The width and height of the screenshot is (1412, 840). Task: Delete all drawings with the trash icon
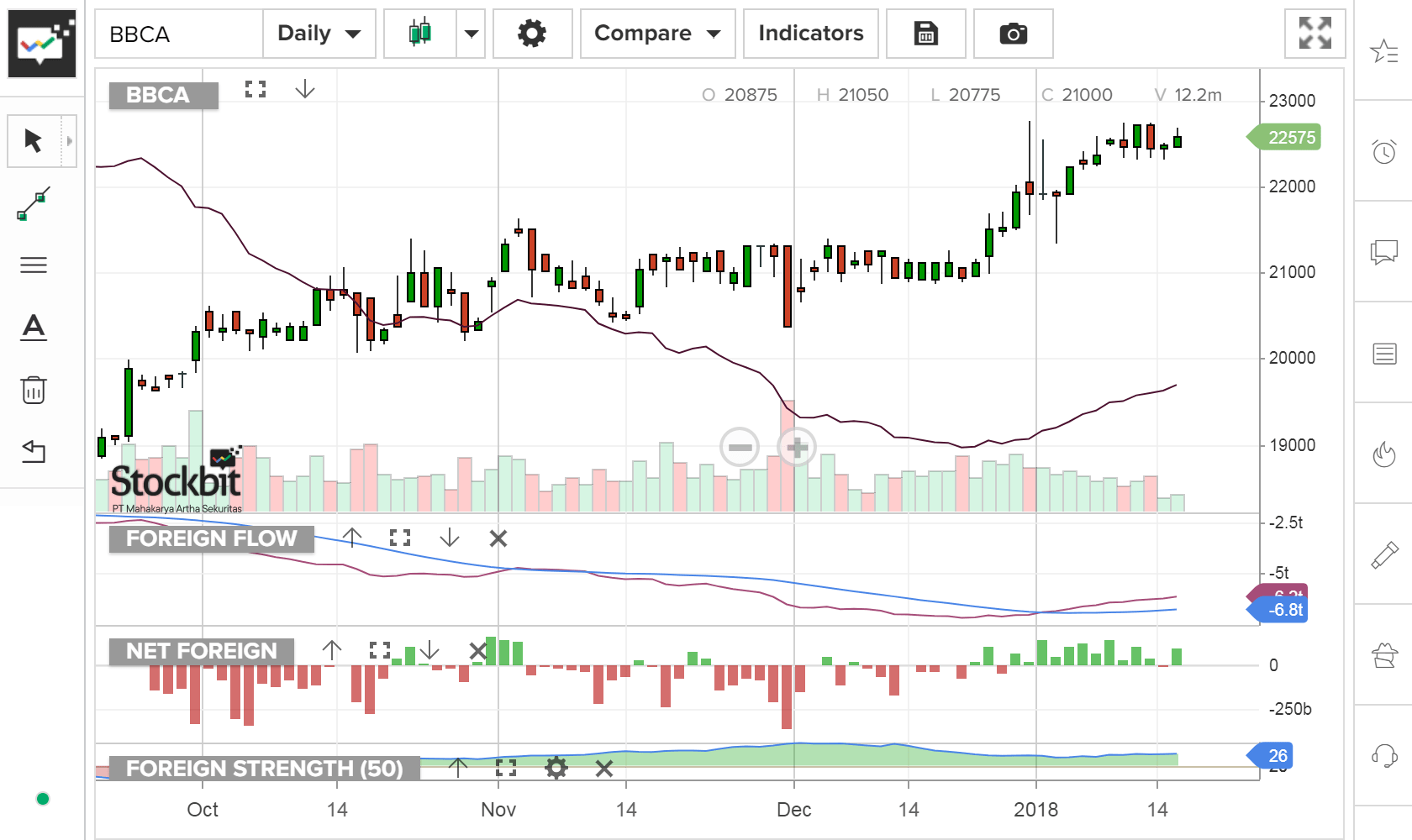pos(34,390)
